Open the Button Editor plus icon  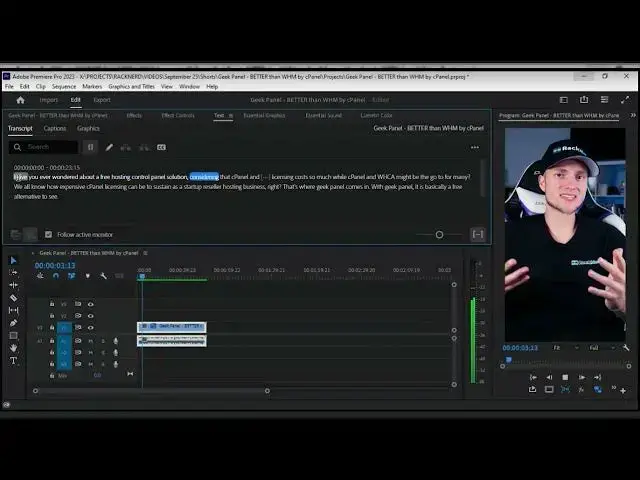[x=623, y=391]
